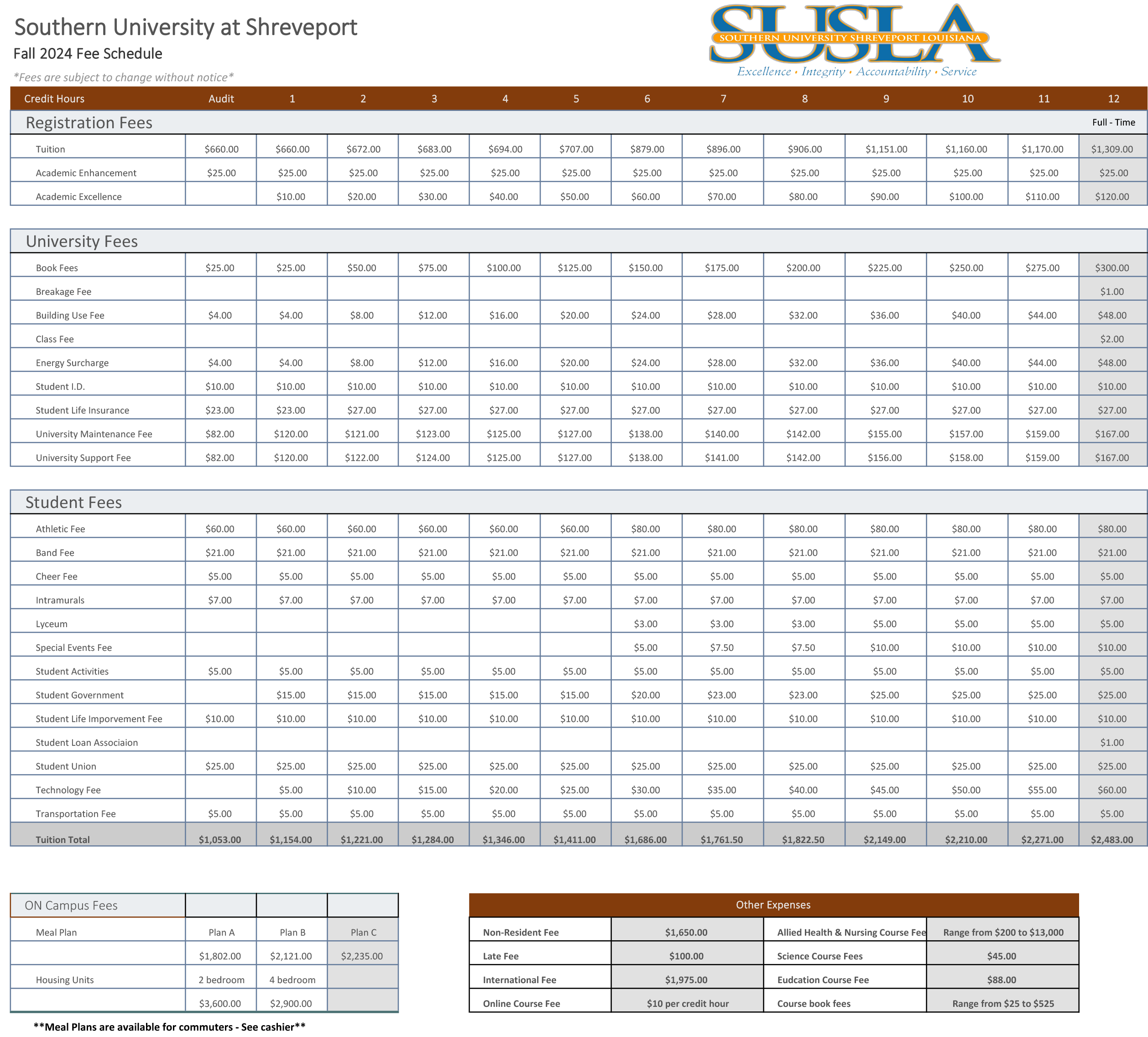1148x1037 pixels.
Task: Click the Meal Plan C price $2,235.00
Action: (x=362, y=956)
